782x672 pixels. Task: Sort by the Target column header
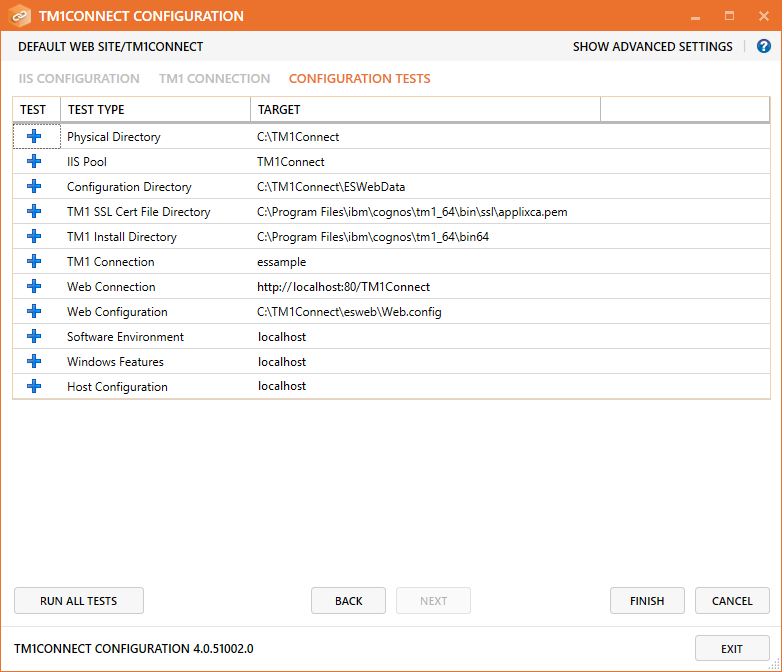425,109
